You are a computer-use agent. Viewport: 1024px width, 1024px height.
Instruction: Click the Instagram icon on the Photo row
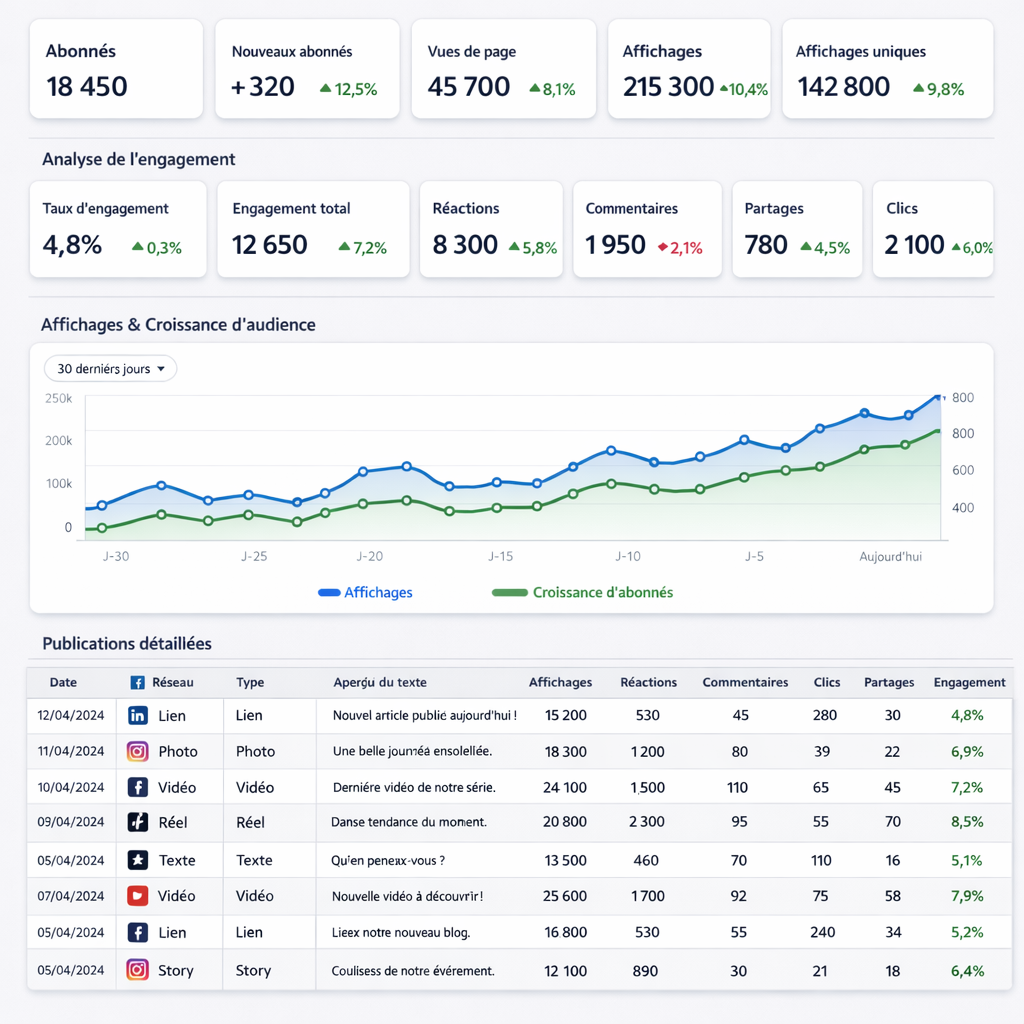pyautogui.click(x=139, y=751)
